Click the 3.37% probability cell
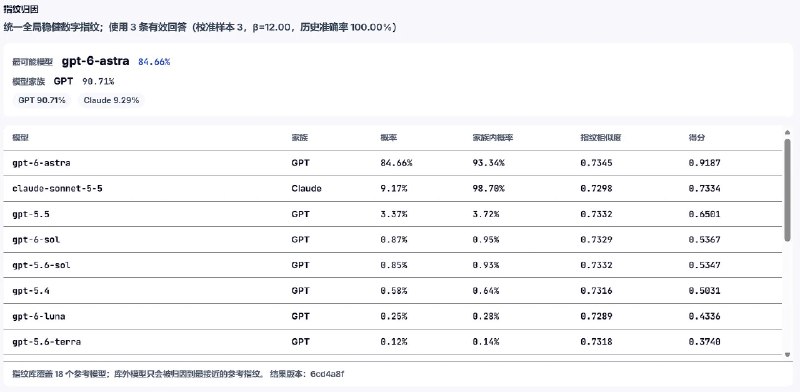 click(x=394, y=214)
